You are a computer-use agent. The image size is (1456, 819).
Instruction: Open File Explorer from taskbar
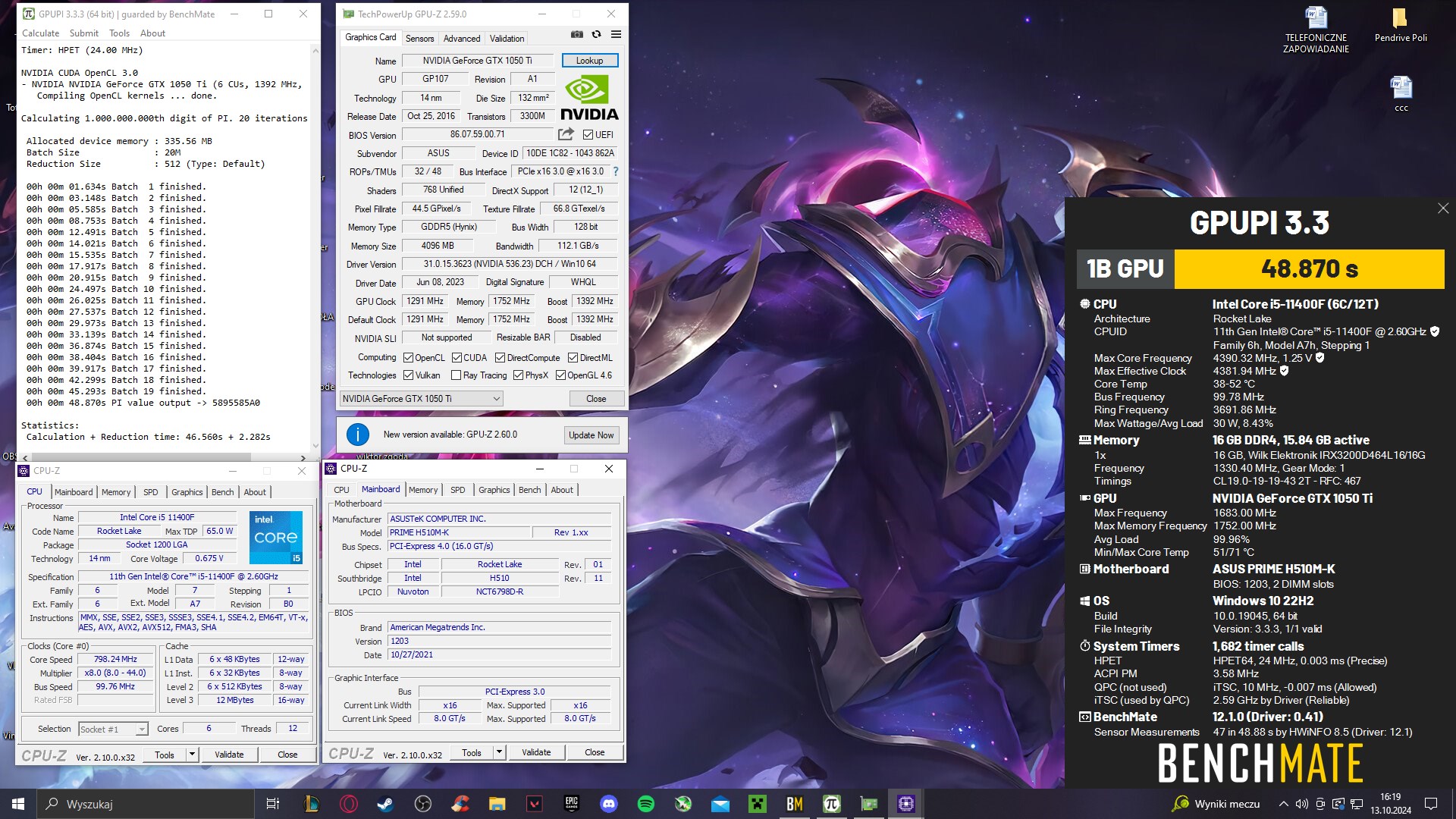497,804
